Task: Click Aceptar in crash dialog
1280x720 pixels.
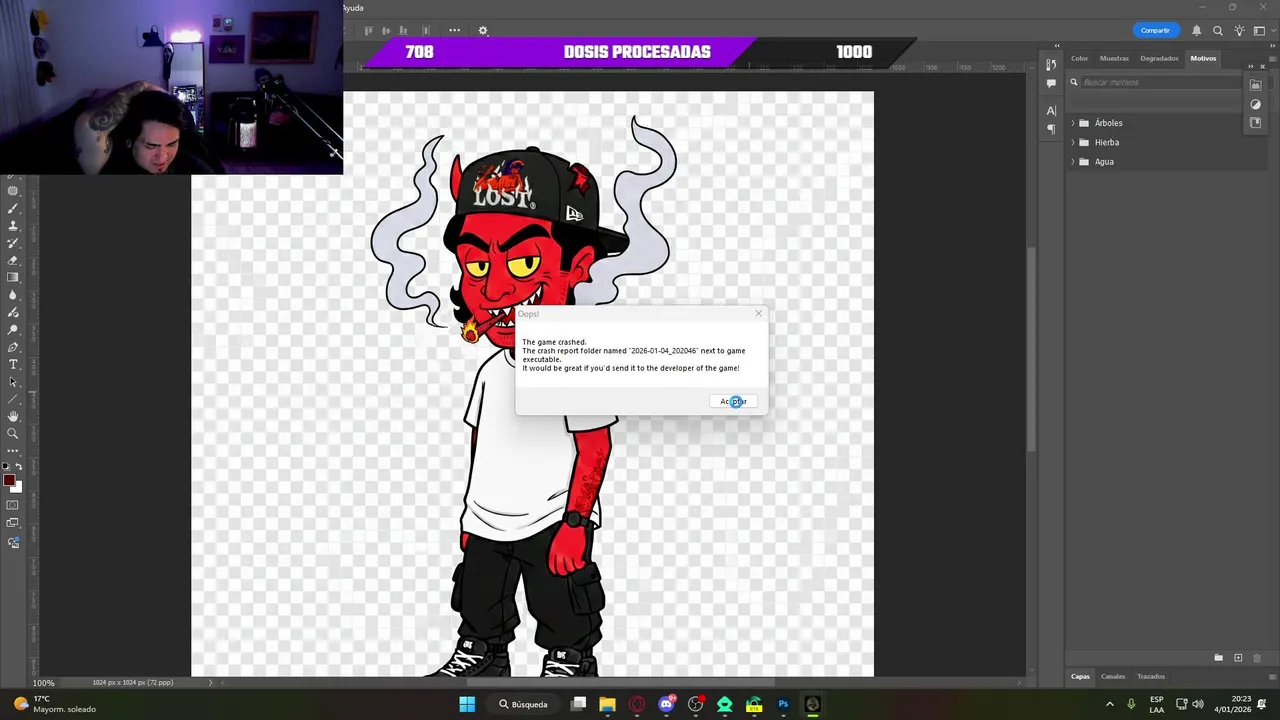Action: pos(733,401)
